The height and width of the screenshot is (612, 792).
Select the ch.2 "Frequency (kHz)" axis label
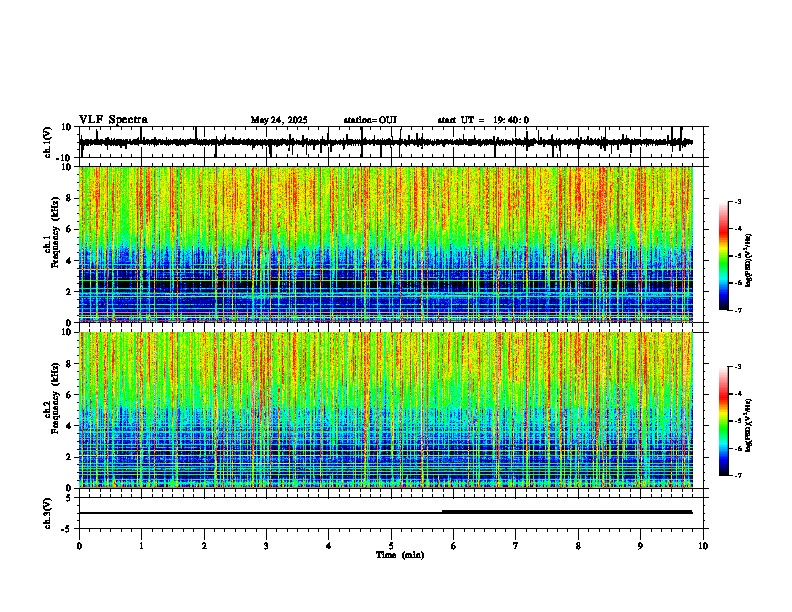pos(55,398)
